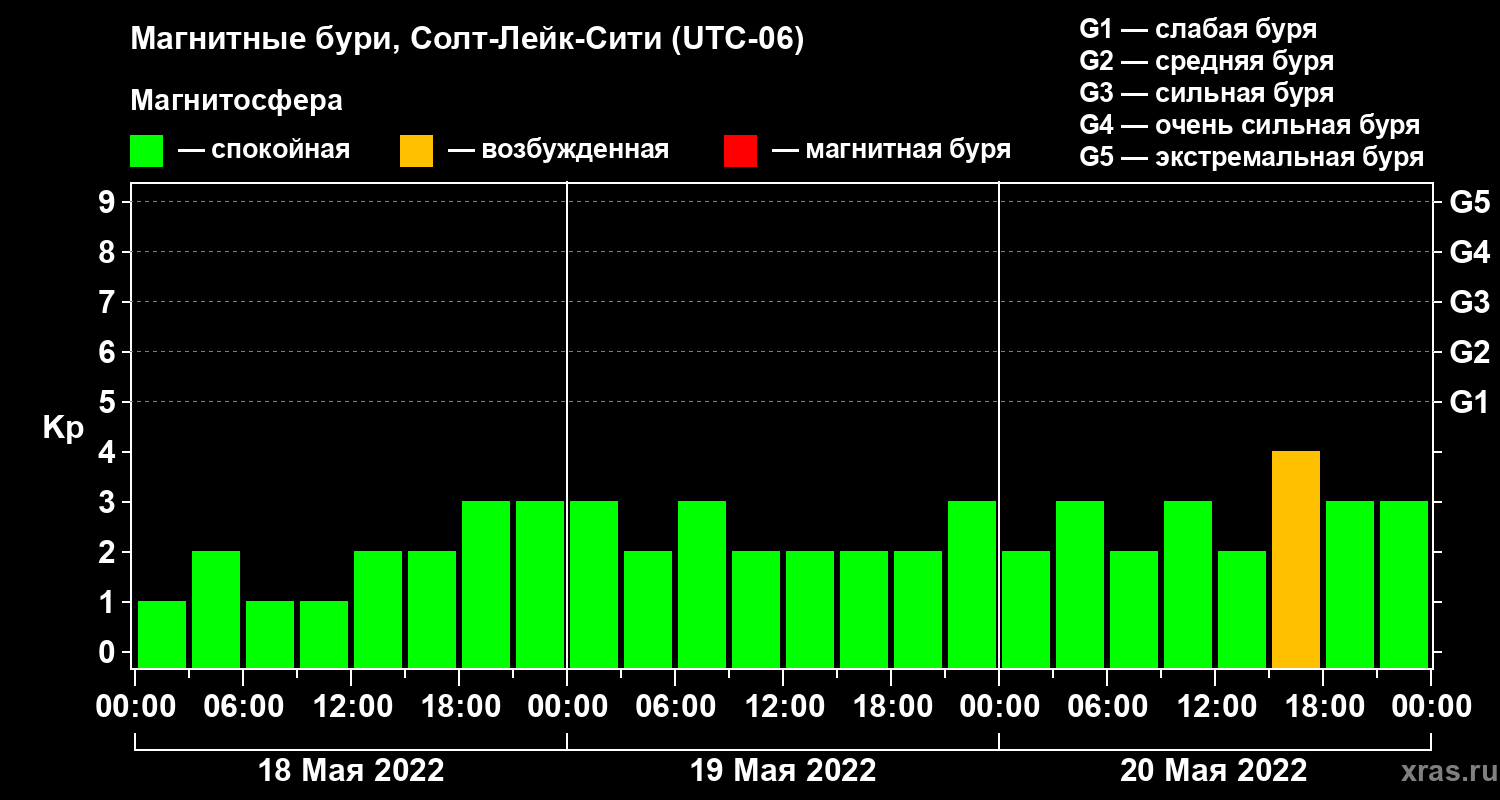Select the 19 May bar starting at 21:00
Viewport: 1500px width, 800px height.
click(x=972, y=585)
